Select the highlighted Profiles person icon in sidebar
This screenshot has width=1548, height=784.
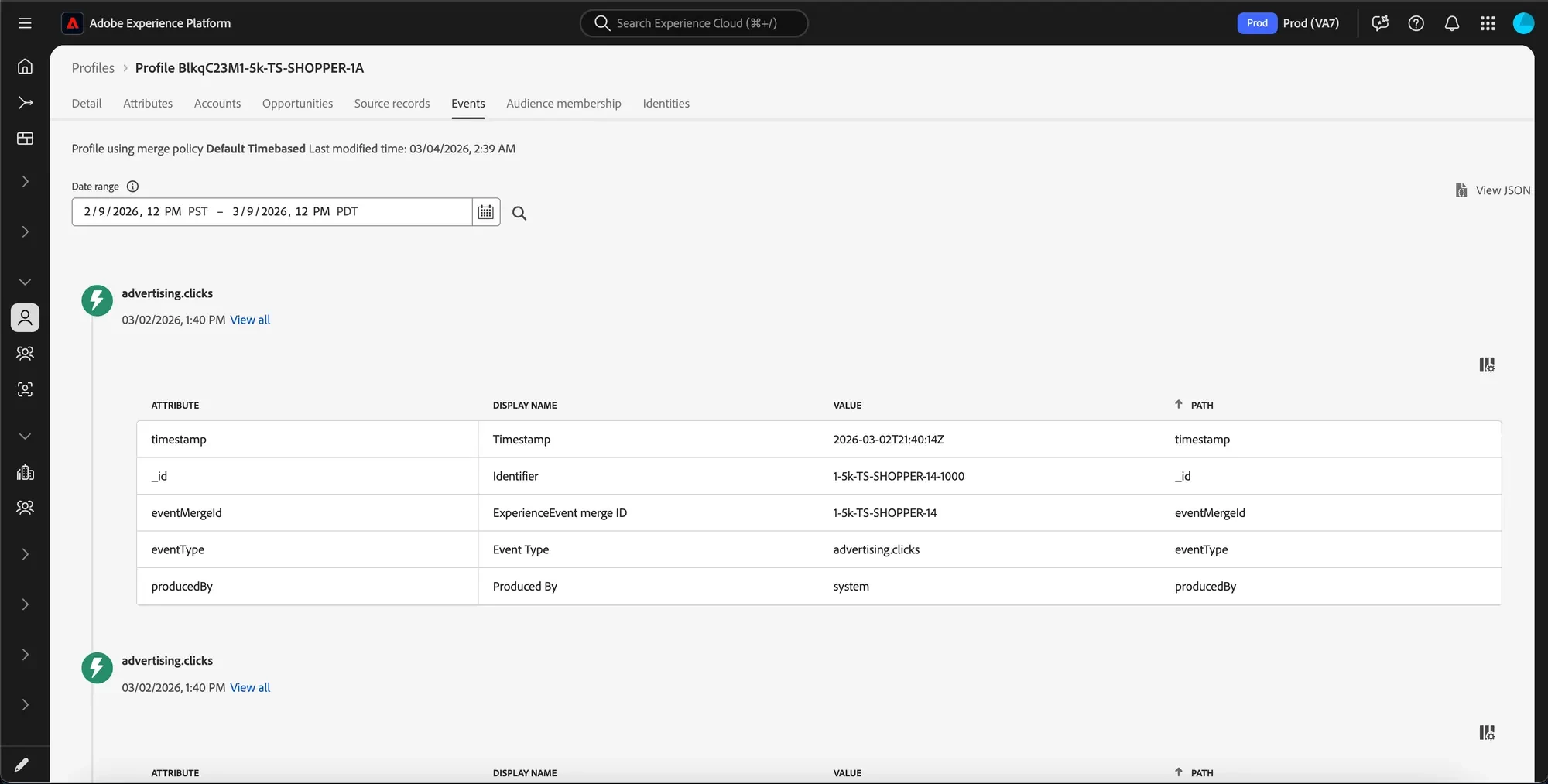point(25,317)
